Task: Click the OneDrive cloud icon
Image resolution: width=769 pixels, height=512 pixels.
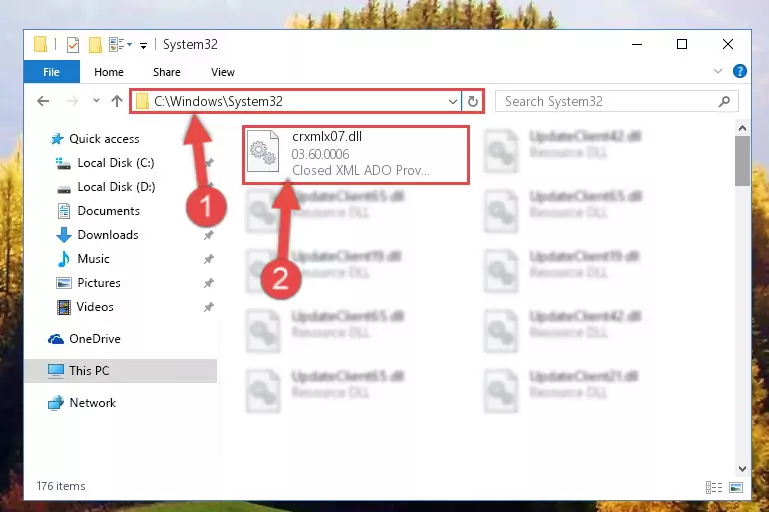Action: 56,339
